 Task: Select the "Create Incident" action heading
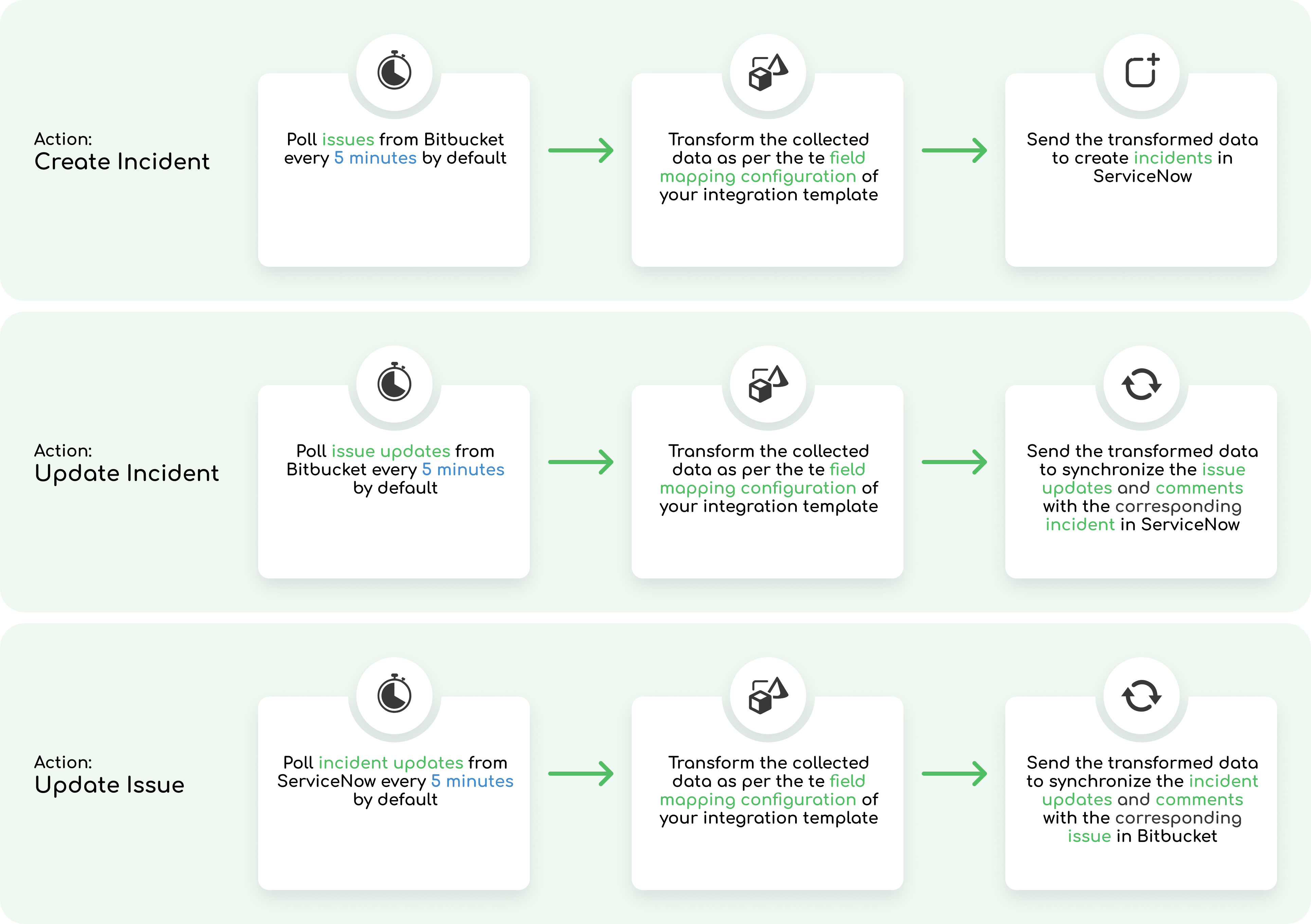coord(122,162)
